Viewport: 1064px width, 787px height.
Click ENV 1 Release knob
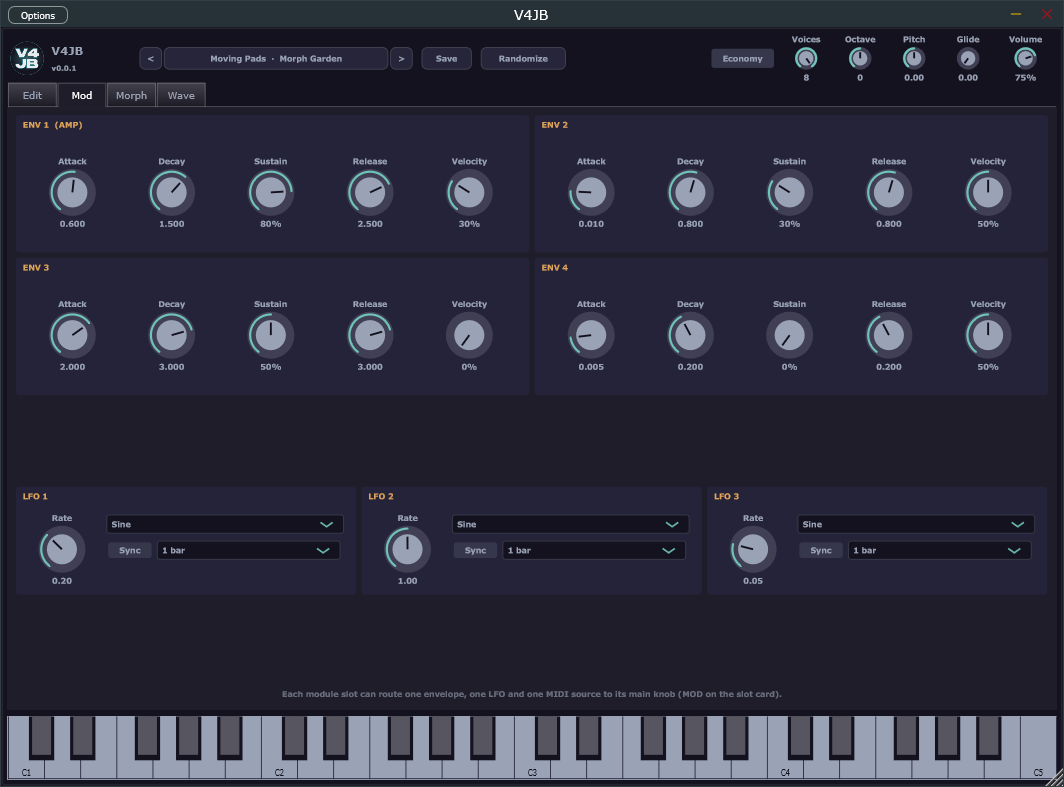[370, 193]
